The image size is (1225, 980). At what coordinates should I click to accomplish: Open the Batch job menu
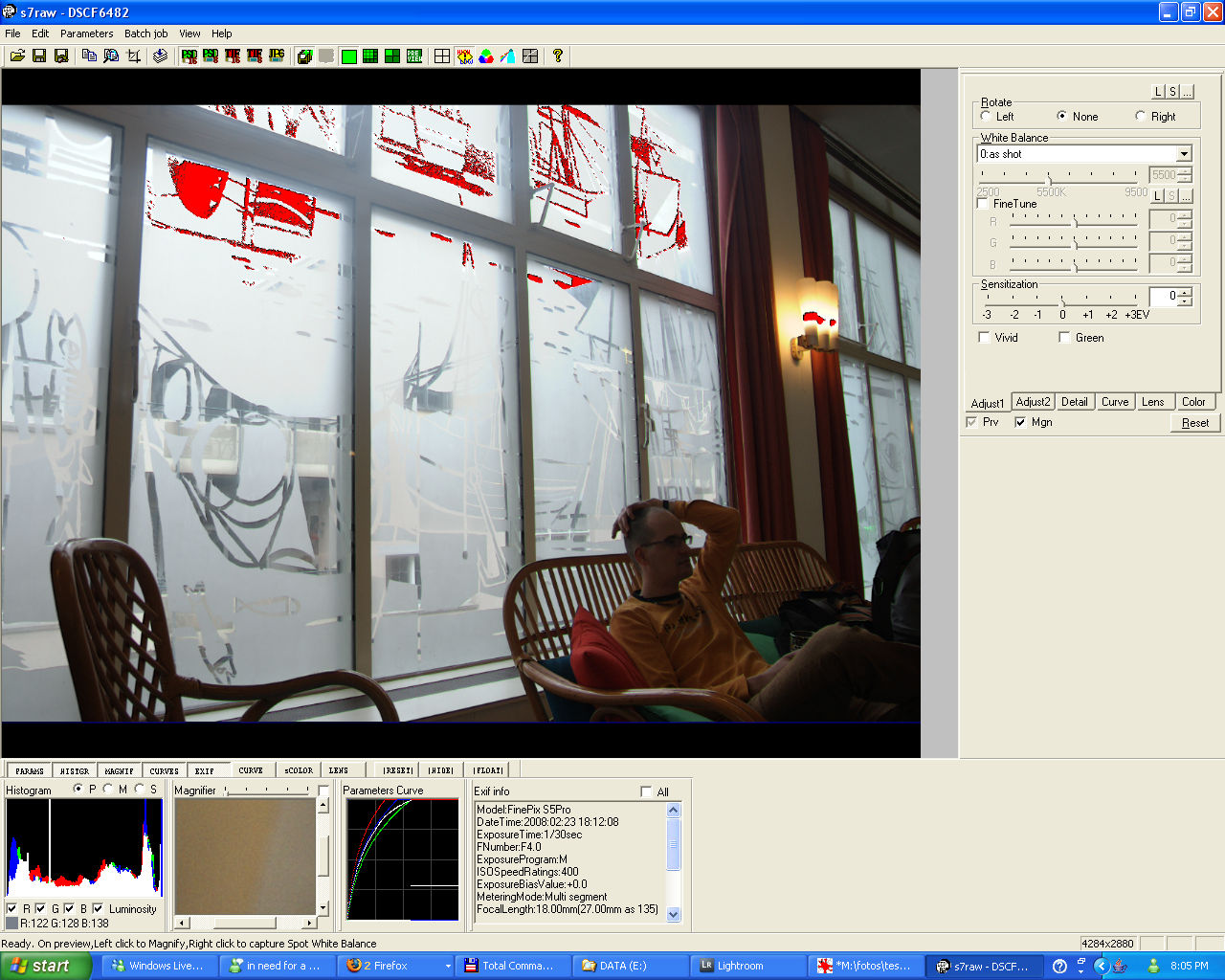pos(145,33)
